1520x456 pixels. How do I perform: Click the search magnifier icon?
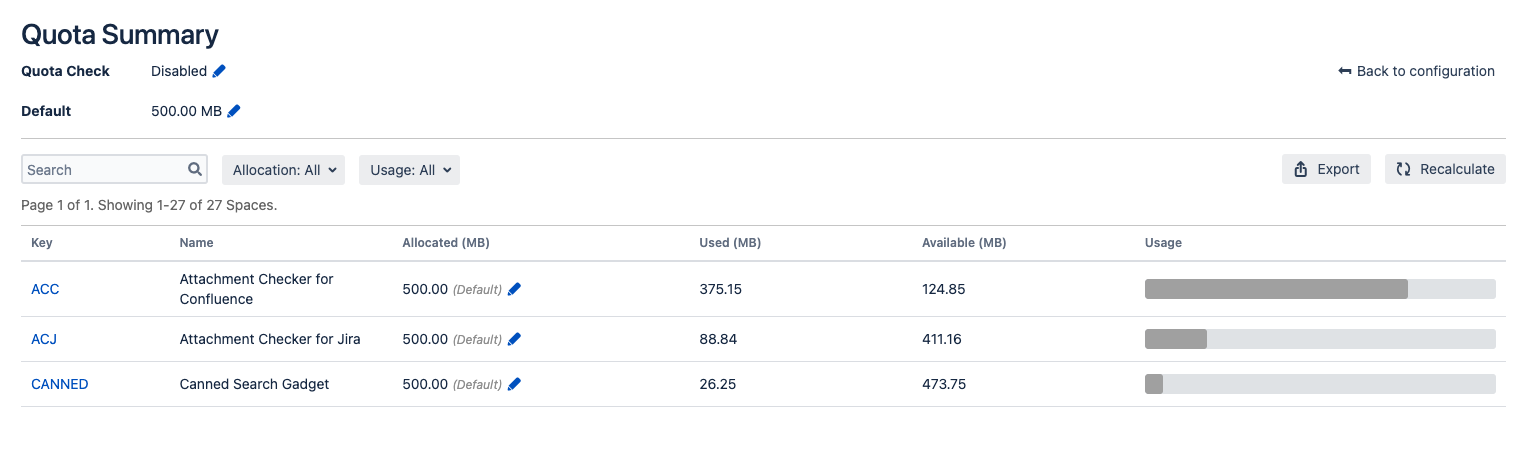195,170
